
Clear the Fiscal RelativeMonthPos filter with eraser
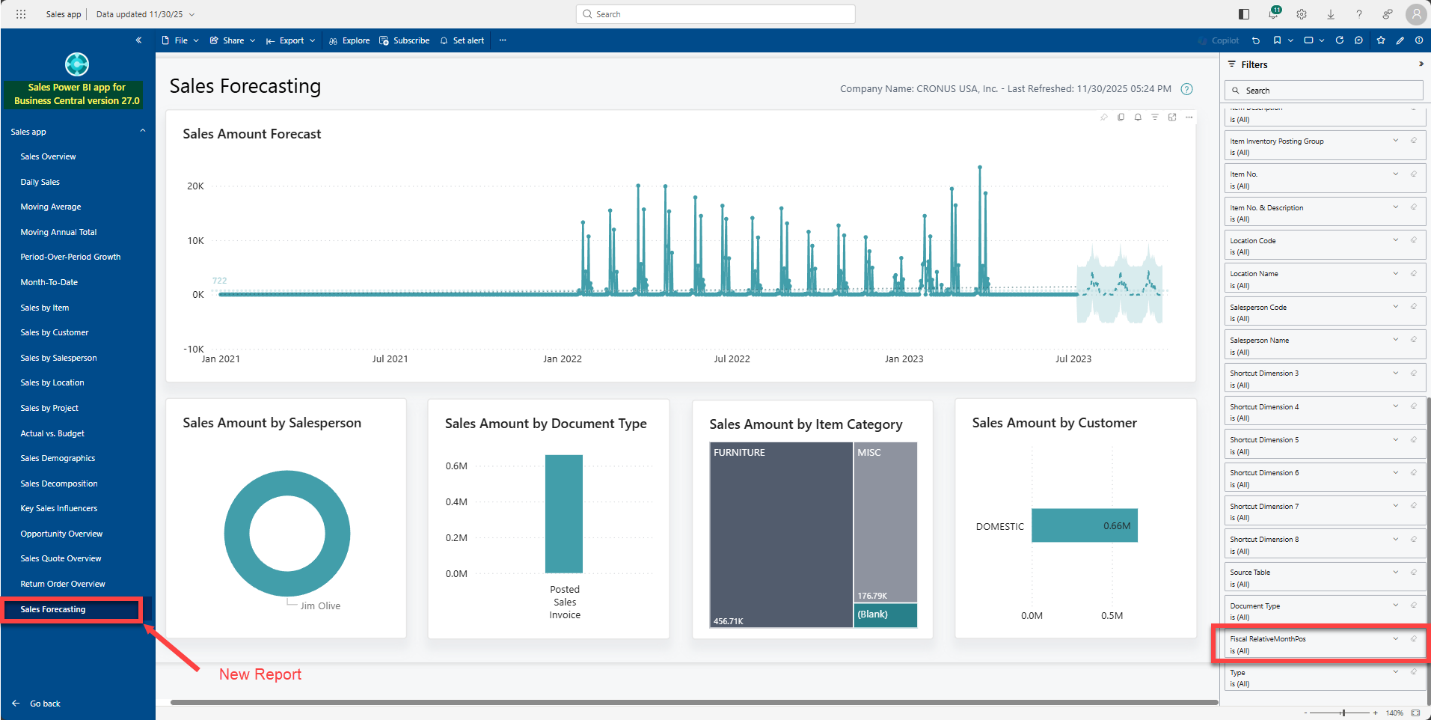pyautogui.click(x=1414, y=638)
